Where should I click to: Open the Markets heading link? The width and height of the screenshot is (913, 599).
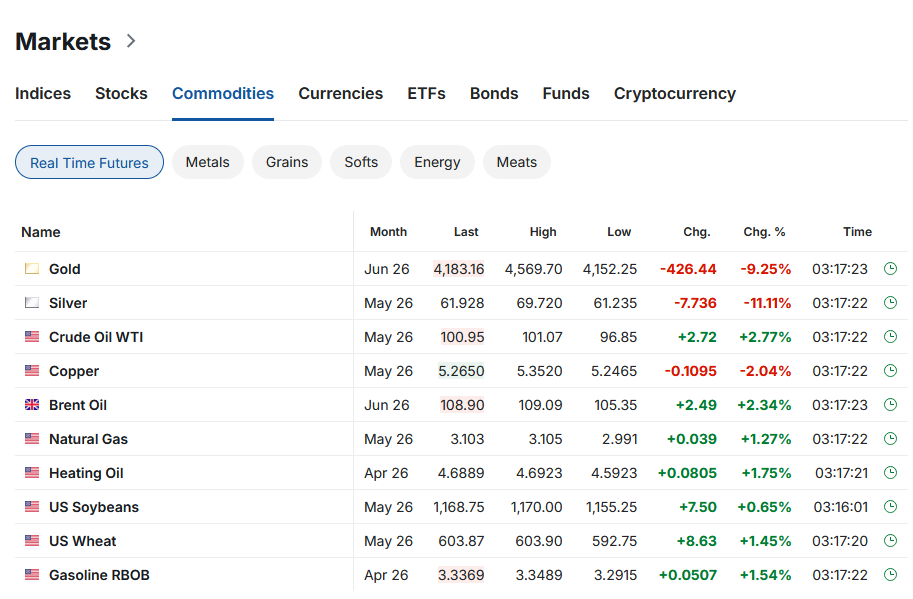[63, 41]
